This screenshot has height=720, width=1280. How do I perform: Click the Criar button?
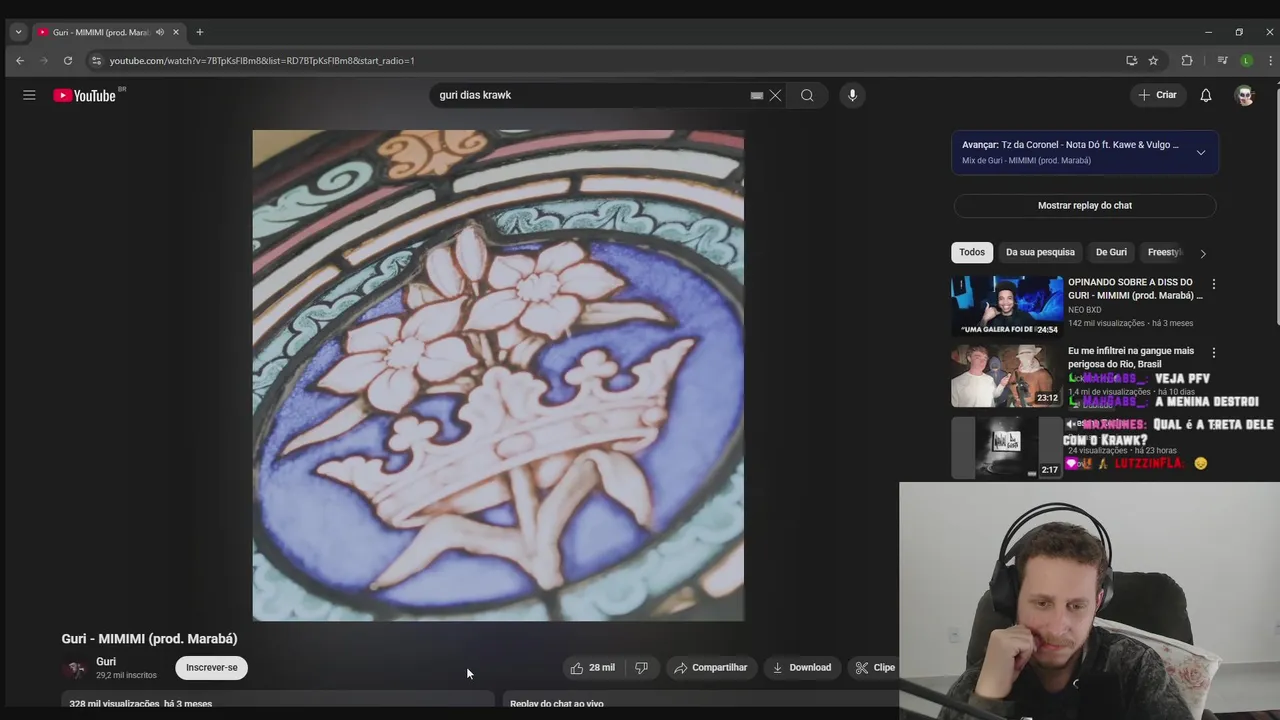tap(1158, 95)
